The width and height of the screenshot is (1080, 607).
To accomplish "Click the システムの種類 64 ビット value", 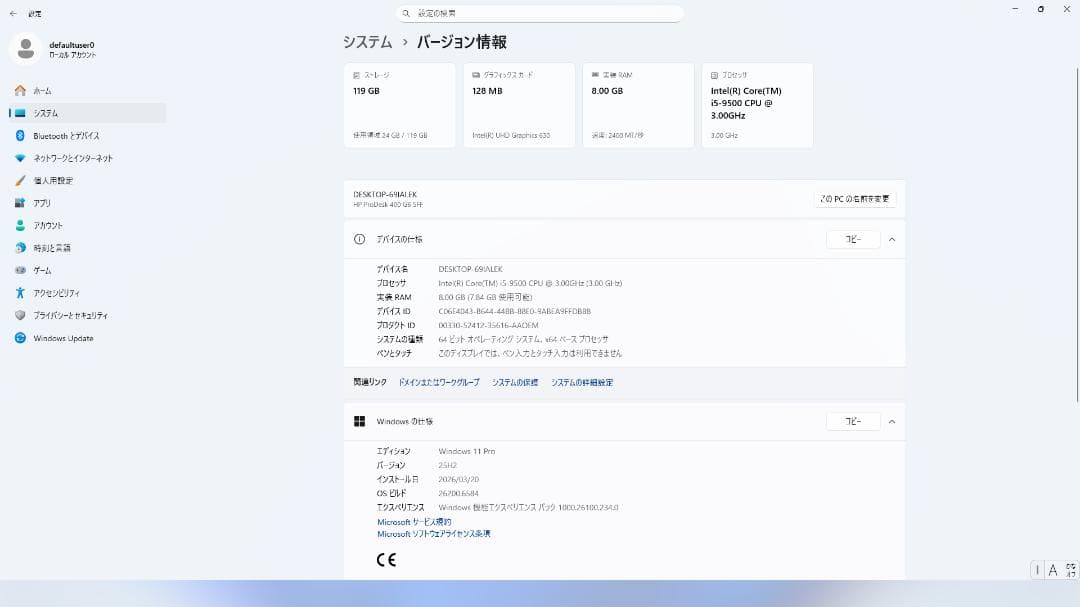I will pos(523,339).
